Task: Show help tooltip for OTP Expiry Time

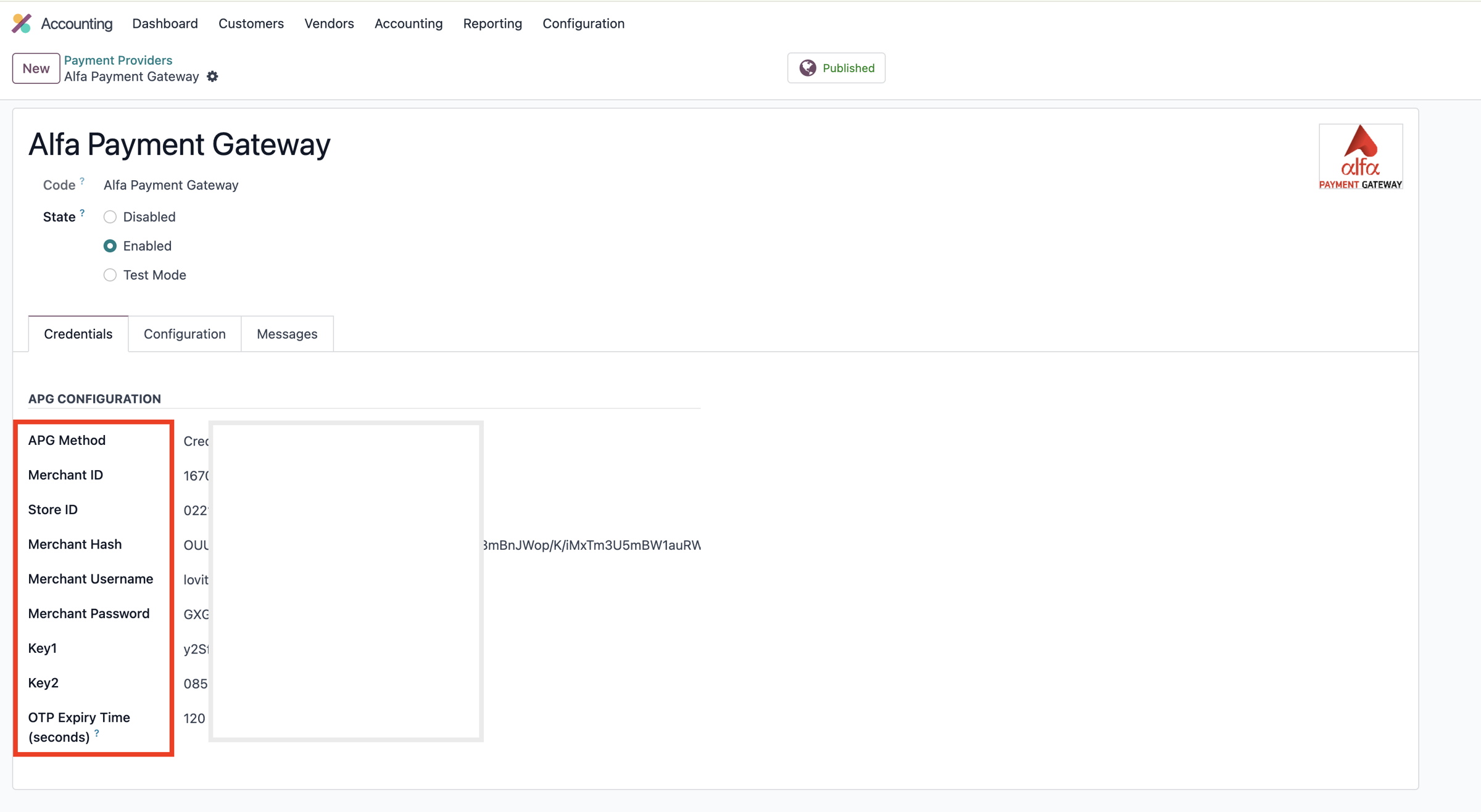Action: [97, 733]
